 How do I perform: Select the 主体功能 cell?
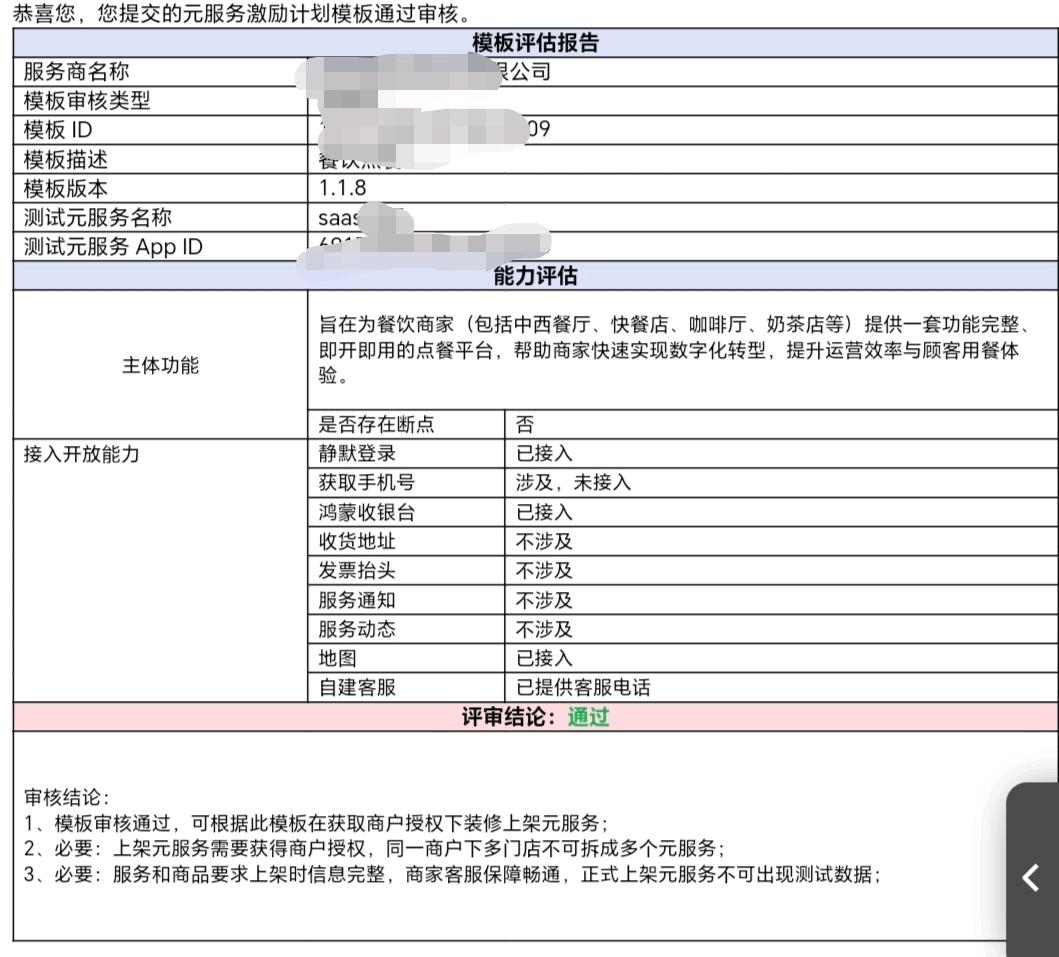tap(160, 365)
